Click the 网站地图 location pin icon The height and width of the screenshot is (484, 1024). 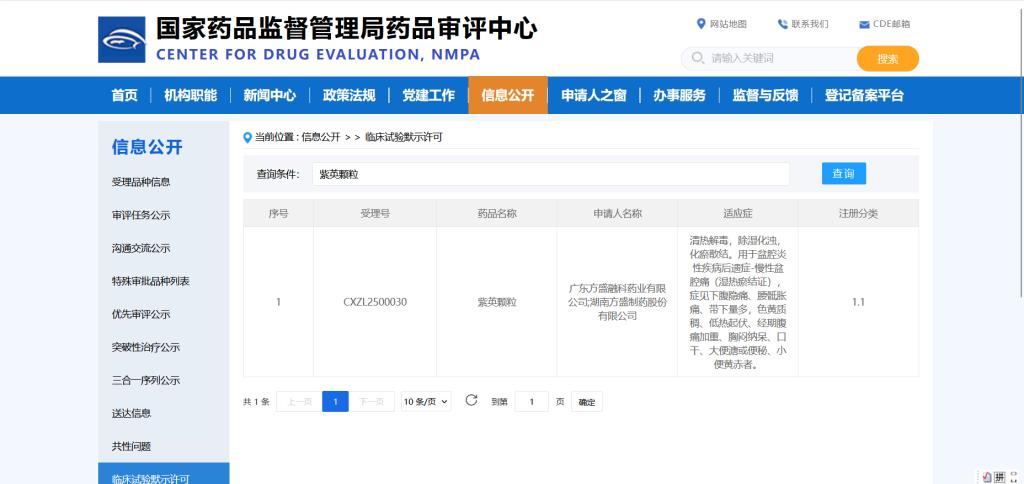[701, 24]
